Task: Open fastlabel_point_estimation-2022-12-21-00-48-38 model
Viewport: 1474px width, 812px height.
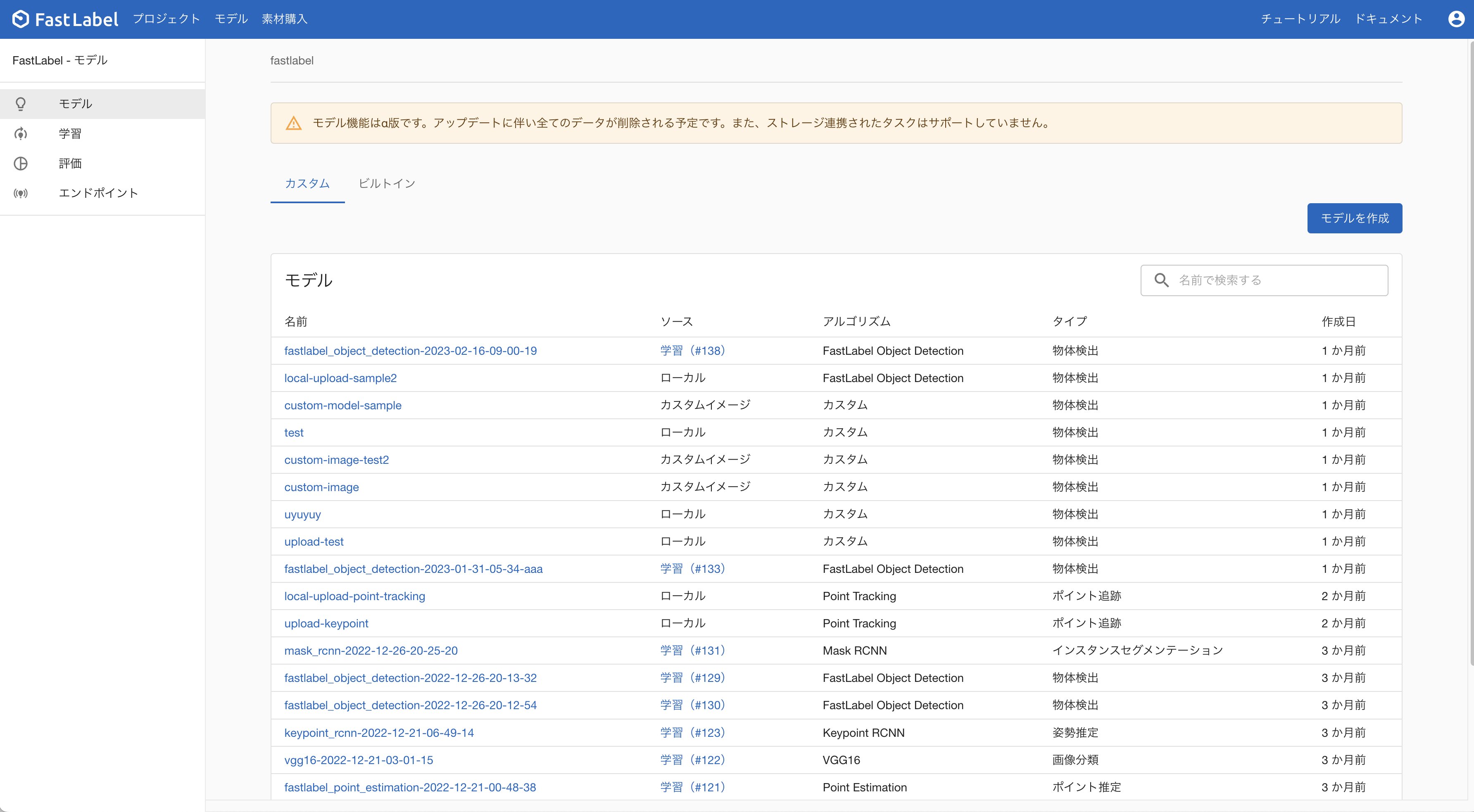Action: [410, 787]
